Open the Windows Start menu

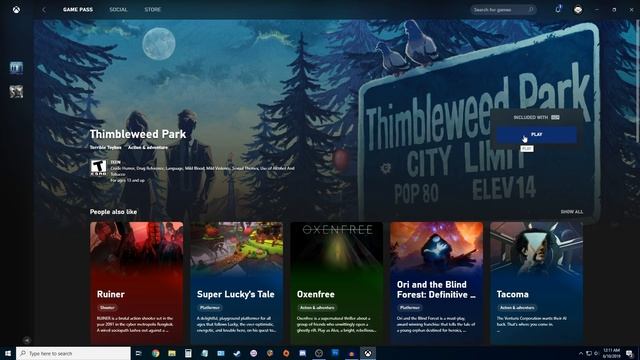8,353
